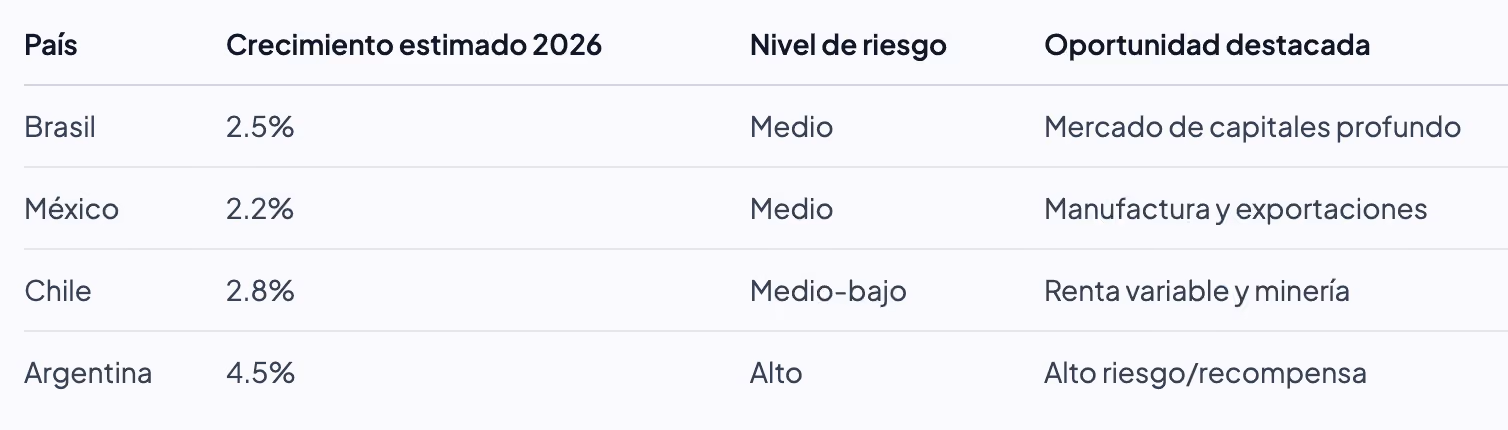Select the Alto risk level cell
Screen dimensions: 1508x430
[776, 373]
